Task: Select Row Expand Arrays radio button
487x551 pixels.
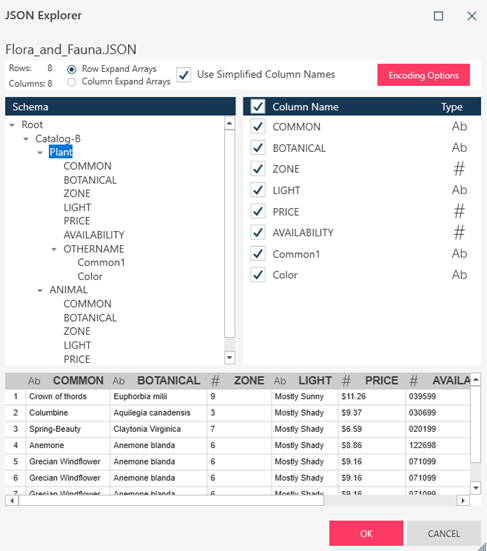Action: point(71,69)
